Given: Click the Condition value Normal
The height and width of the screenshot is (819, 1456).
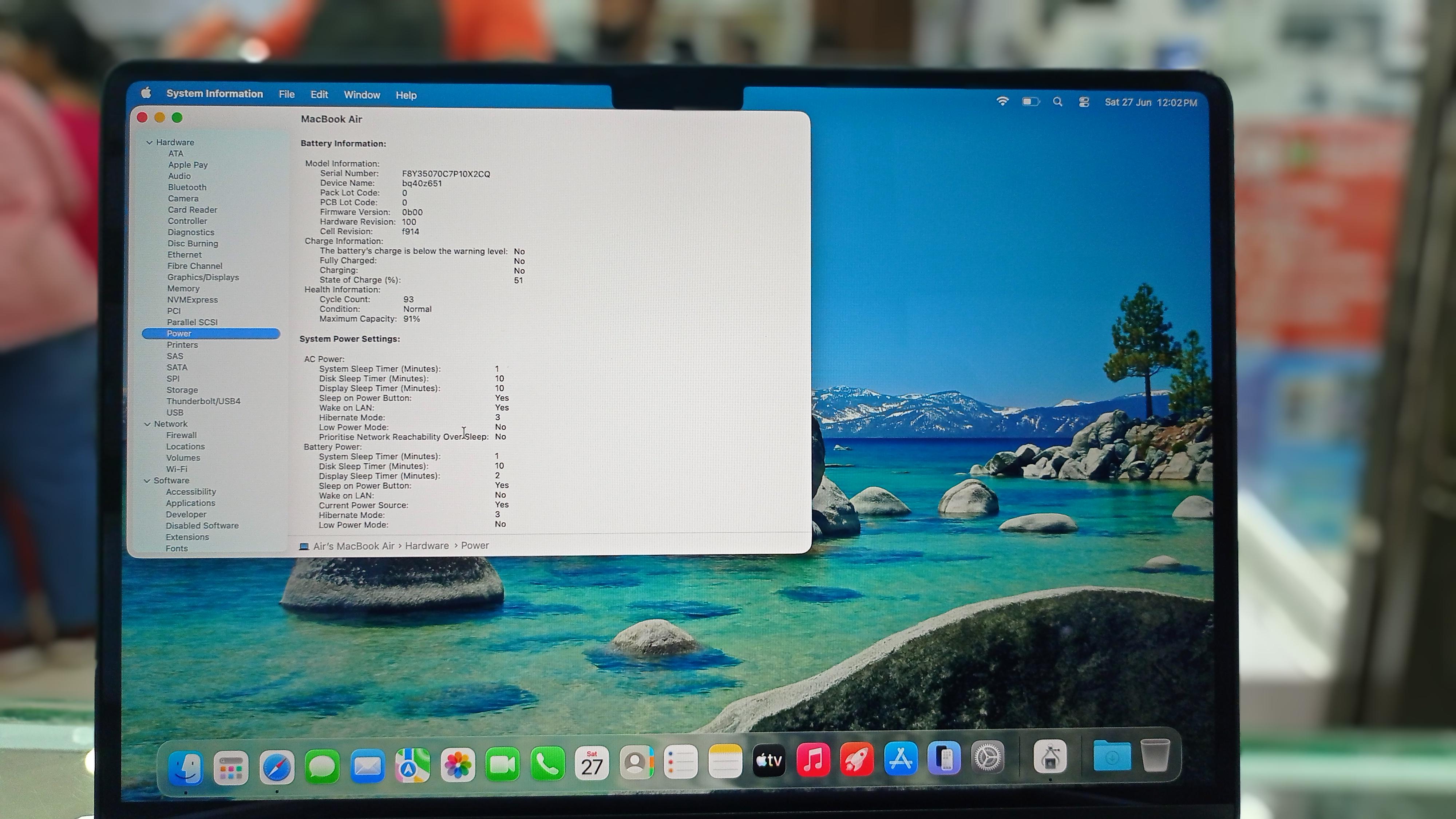Looking at the screenshot, I should pos(417,309).
